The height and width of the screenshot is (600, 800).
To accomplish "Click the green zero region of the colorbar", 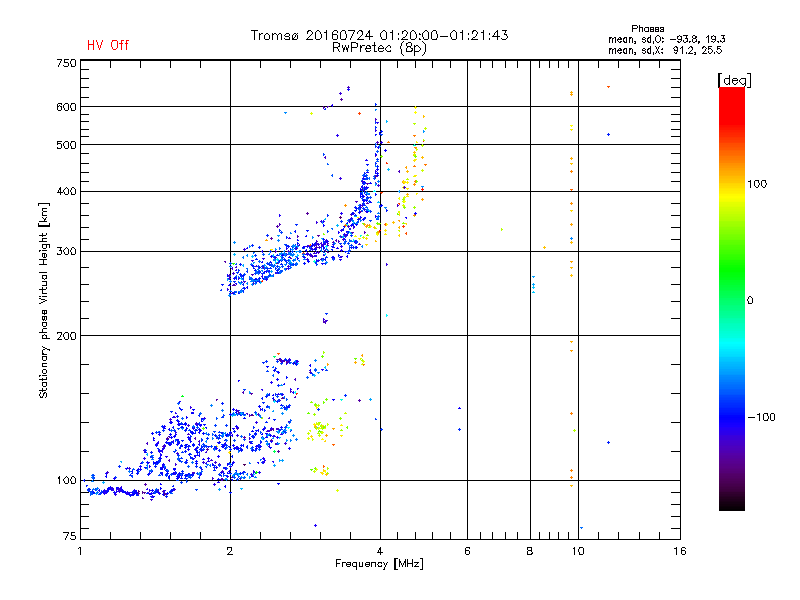I will coord(731,300).
